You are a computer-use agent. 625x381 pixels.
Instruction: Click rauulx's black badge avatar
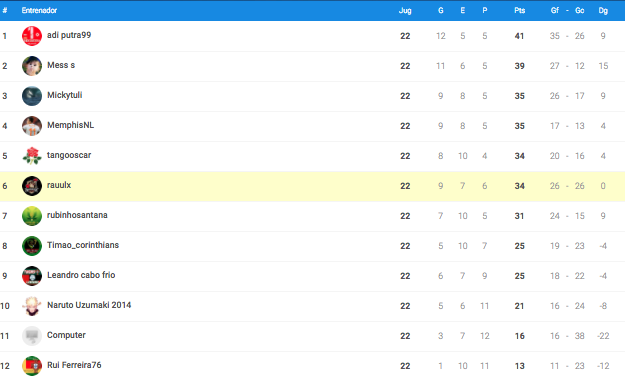[x=32, y=186]
